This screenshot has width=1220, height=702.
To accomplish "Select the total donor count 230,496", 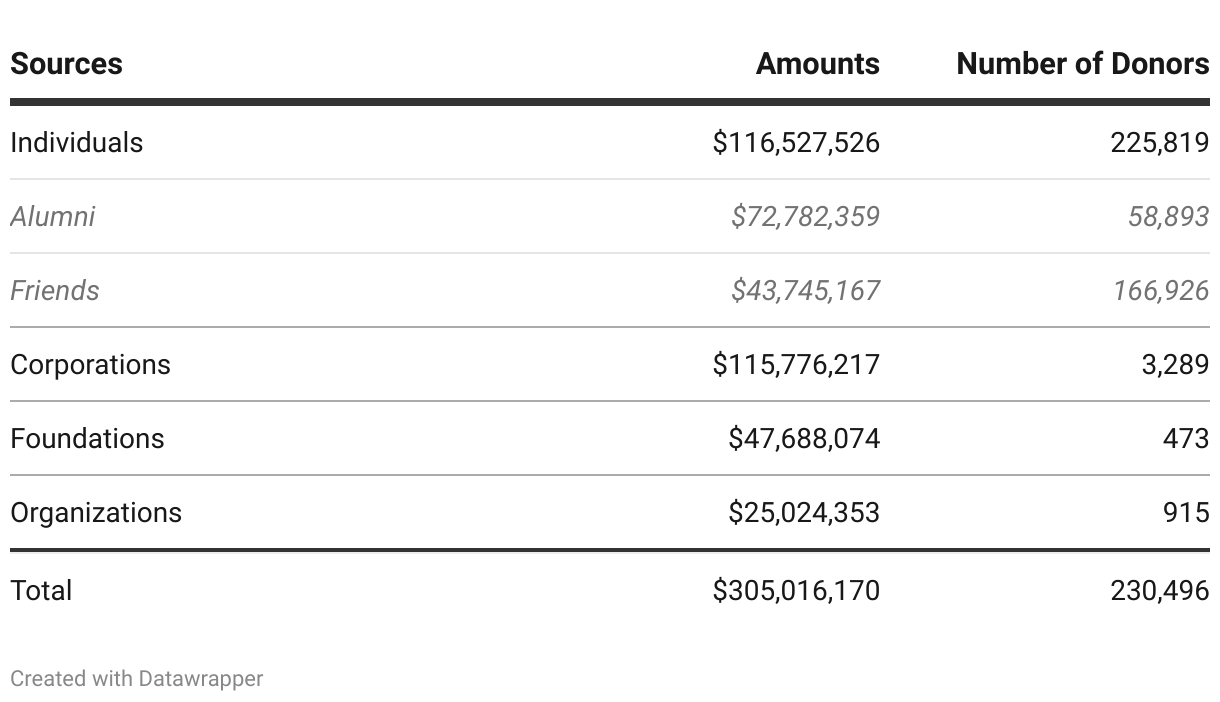I will (x=1159, y=590).
